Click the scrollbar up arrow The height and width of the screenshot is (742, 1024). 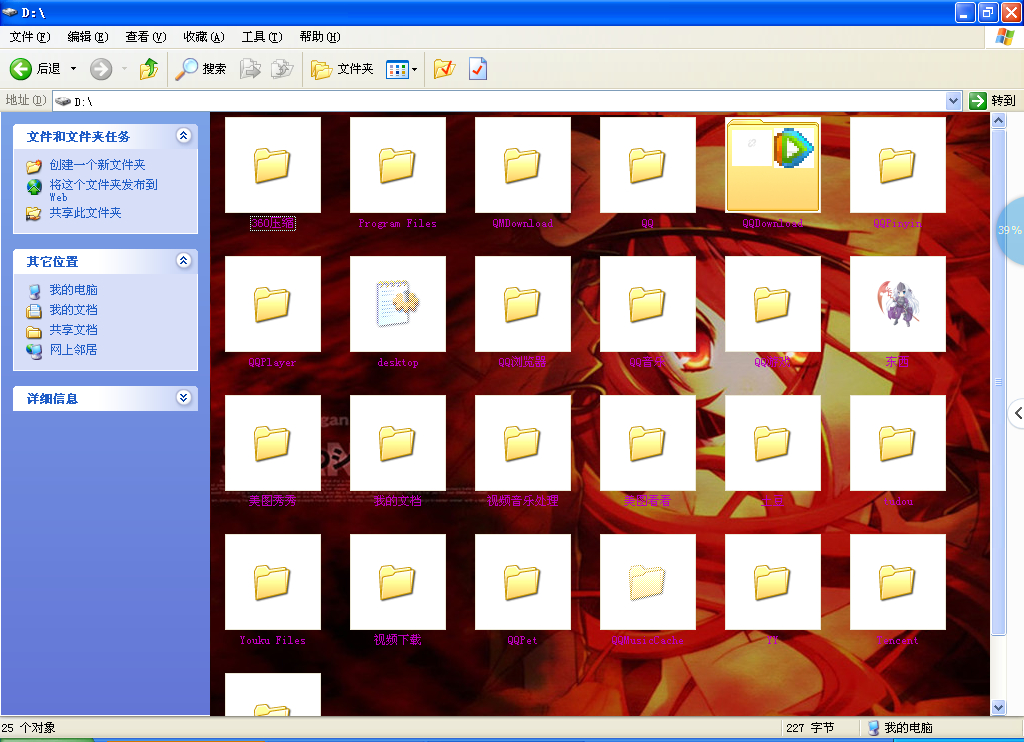point(998,120)
